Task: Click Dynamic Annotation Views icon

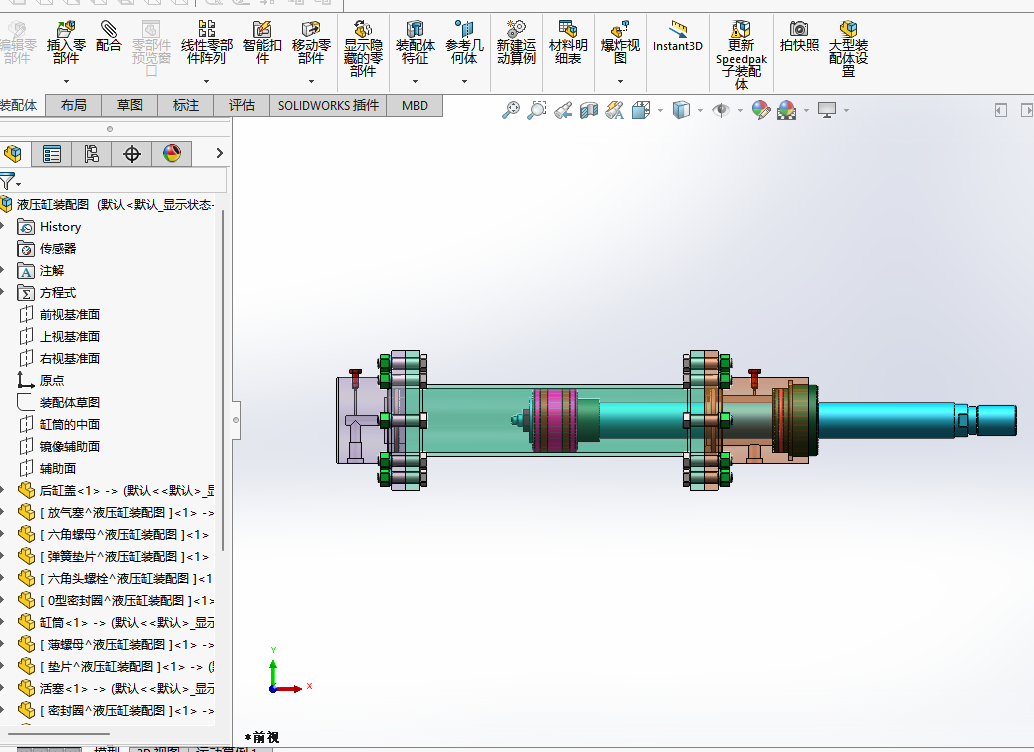Action: [x=615, y=110]
